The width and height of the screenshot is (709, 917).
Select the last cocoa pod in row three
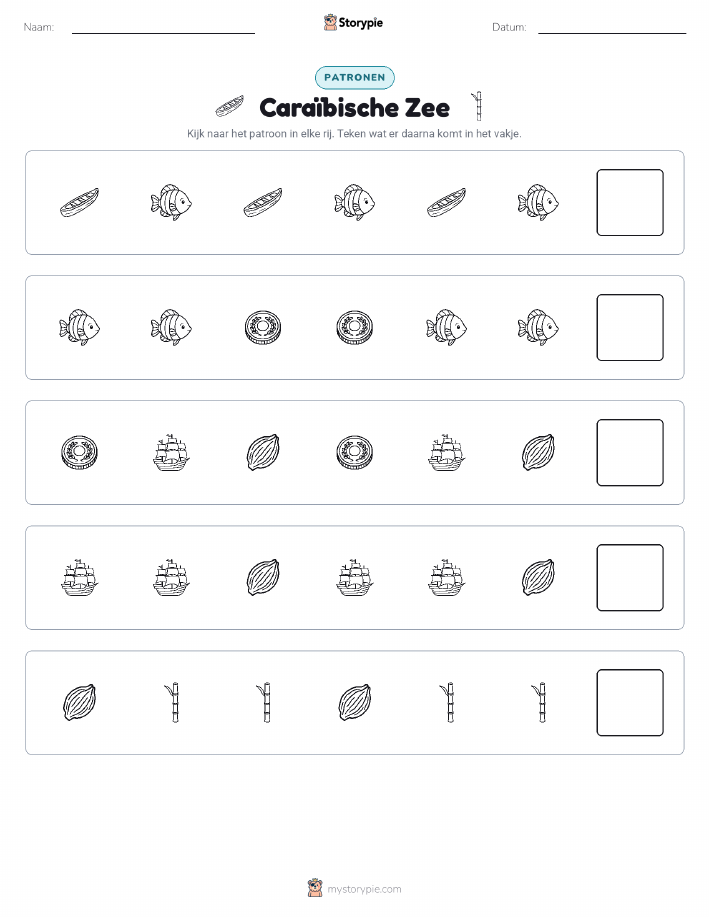click(538, 453)
